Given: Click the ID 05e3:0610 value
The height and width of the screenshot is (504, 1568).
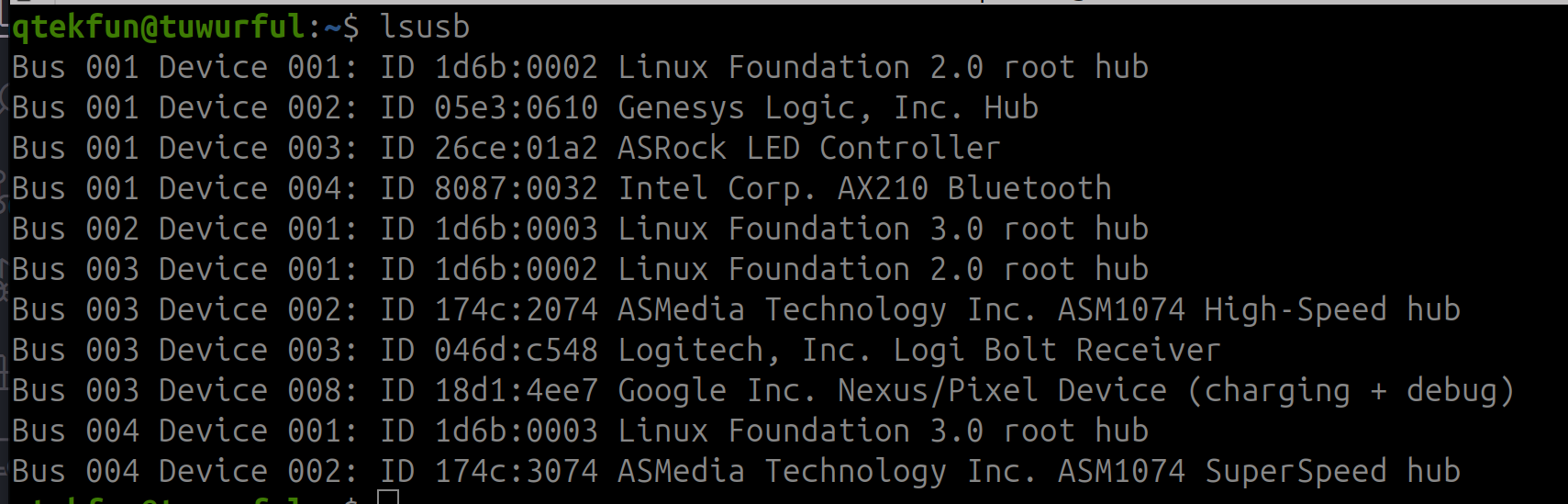Looking at the screenshot, I should [x=488, y=107].
